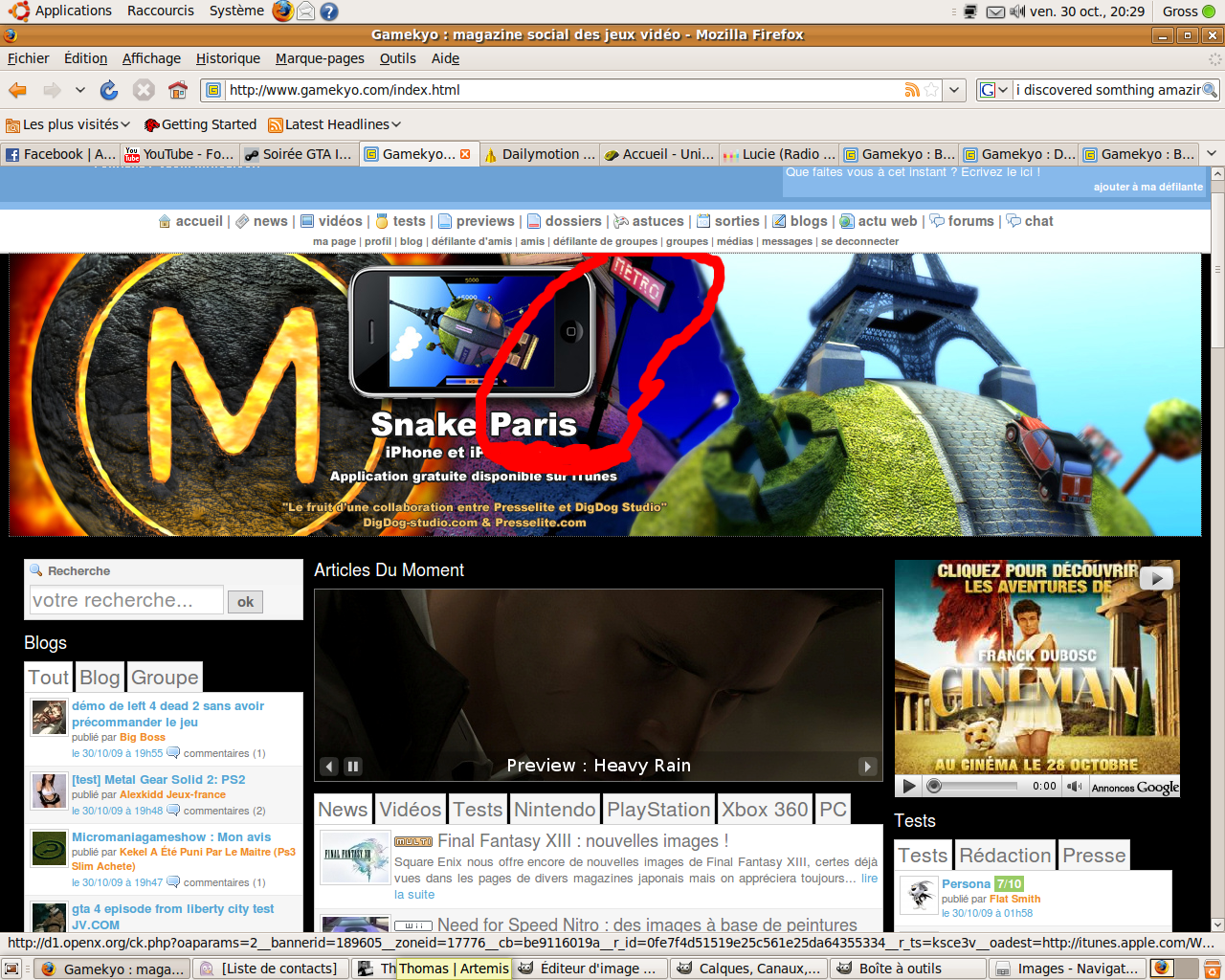
Task: Open the home page icon
Action: click(178, 90)
